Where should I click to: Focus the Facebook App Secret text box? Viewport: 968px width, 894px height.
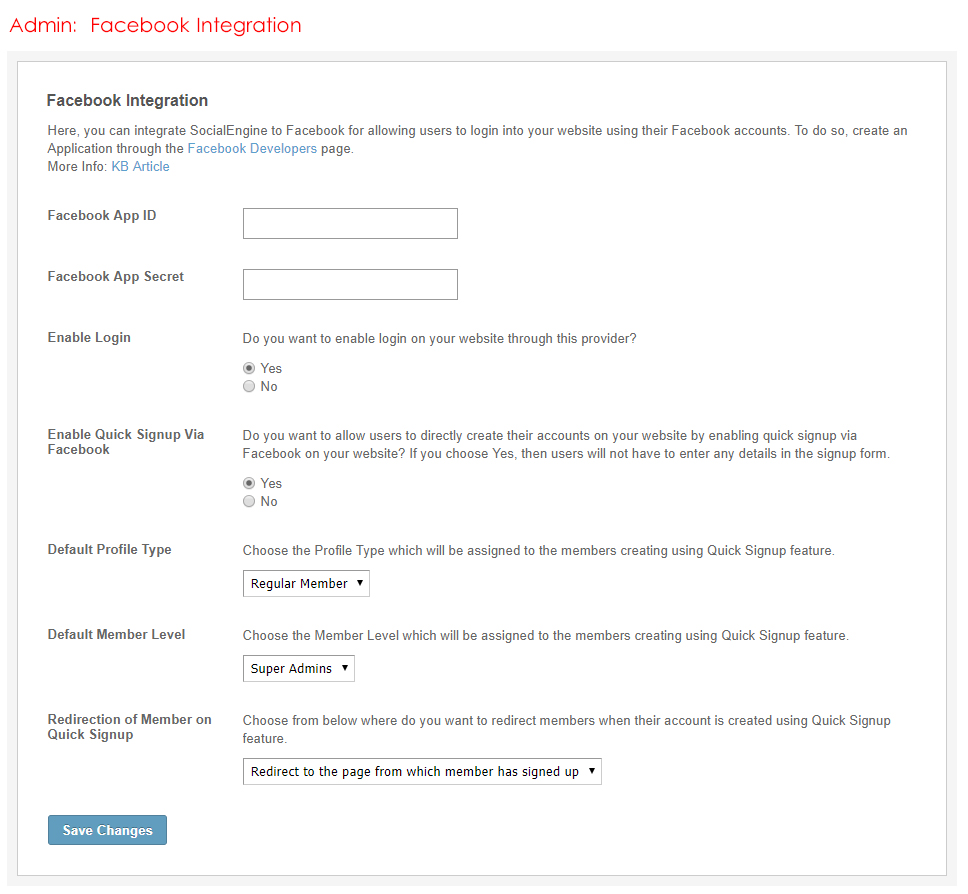click(350, 285)
